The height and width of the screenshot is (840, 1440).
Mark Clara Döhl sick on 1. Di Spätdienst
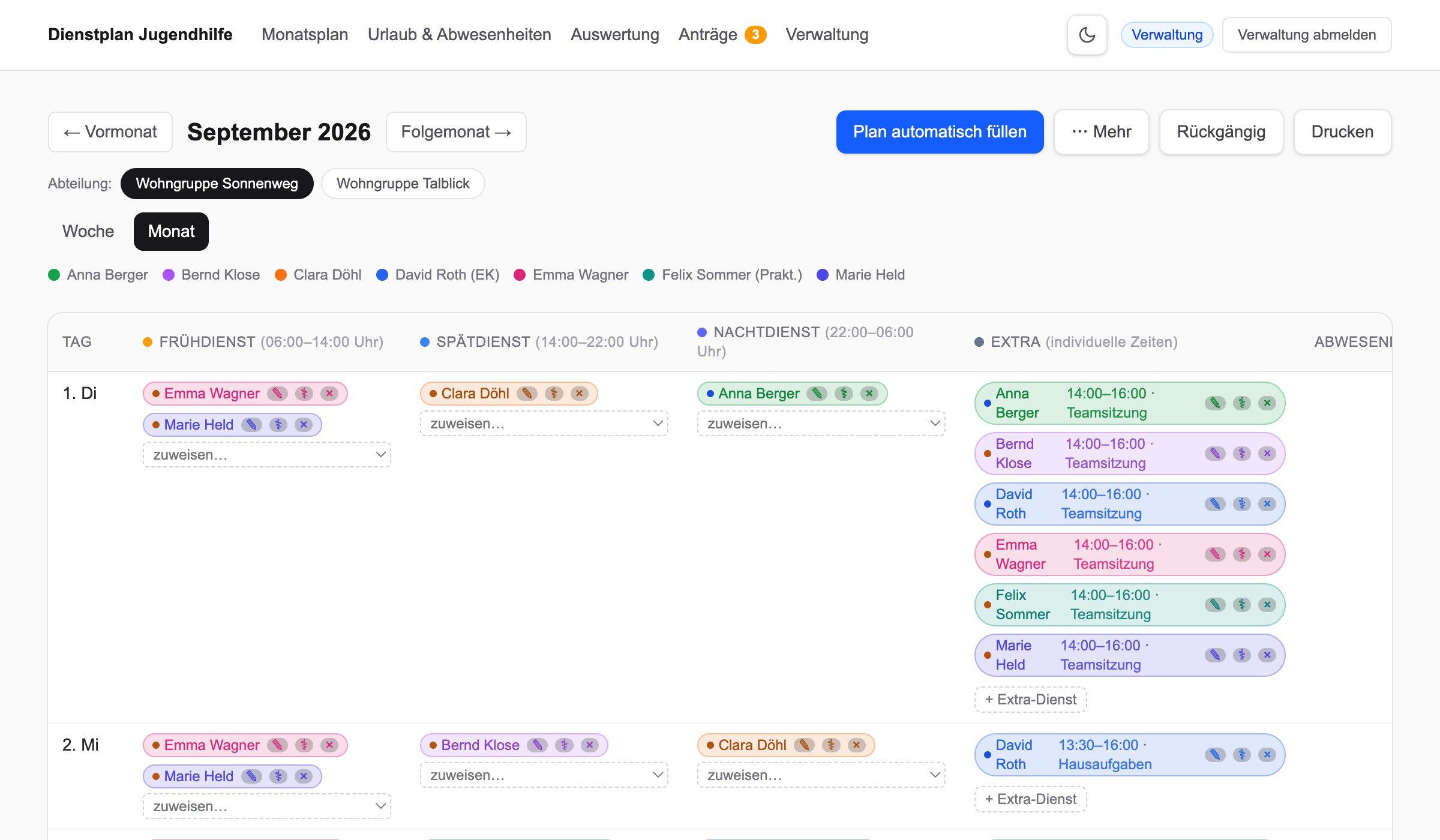tap(554, 394)
